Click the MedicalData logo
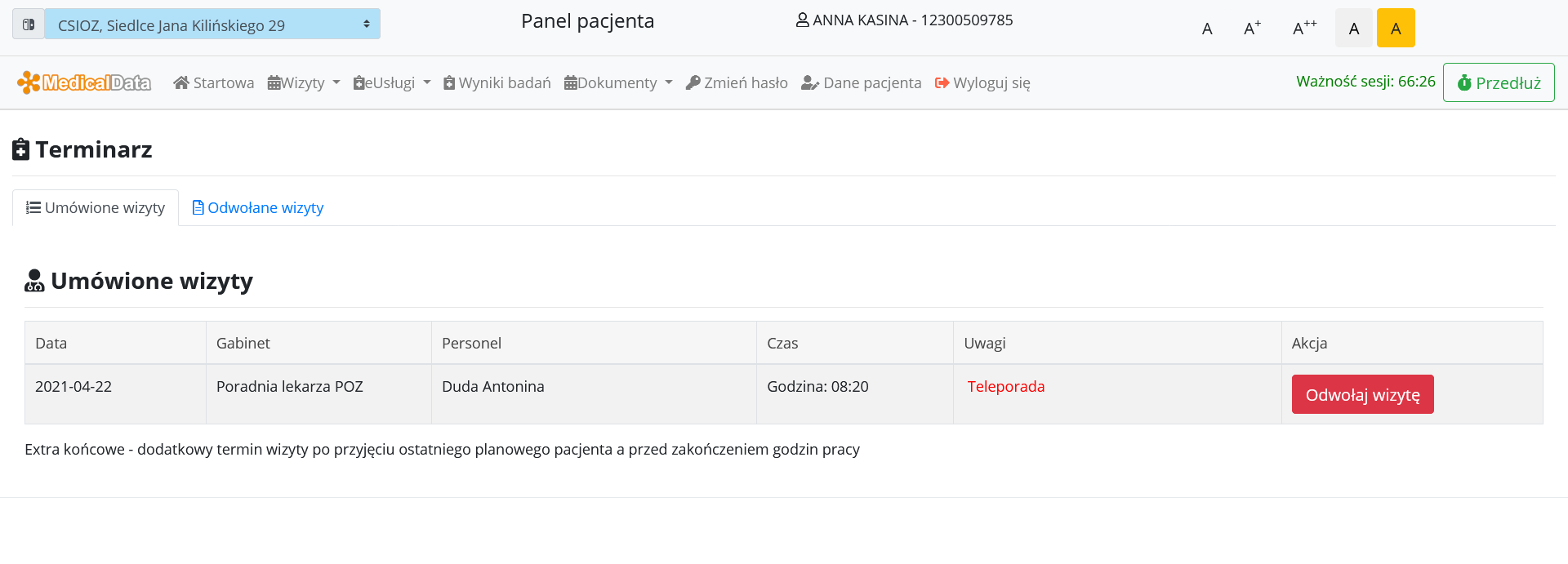Viewport: 1568px width, 564px height. point(84,82)
